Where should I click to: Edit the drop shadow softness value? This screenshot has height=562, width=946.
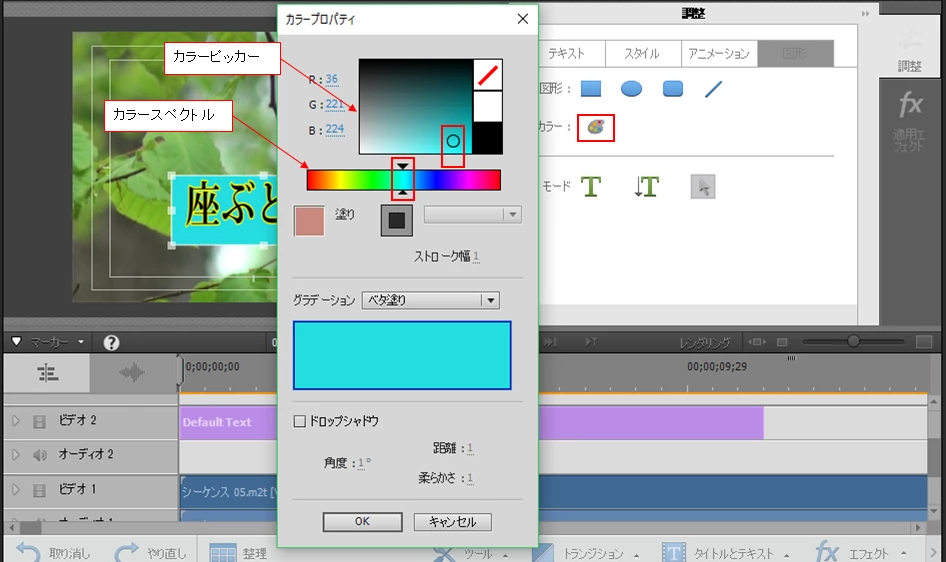pyautogui.click(x=470, y=478)
